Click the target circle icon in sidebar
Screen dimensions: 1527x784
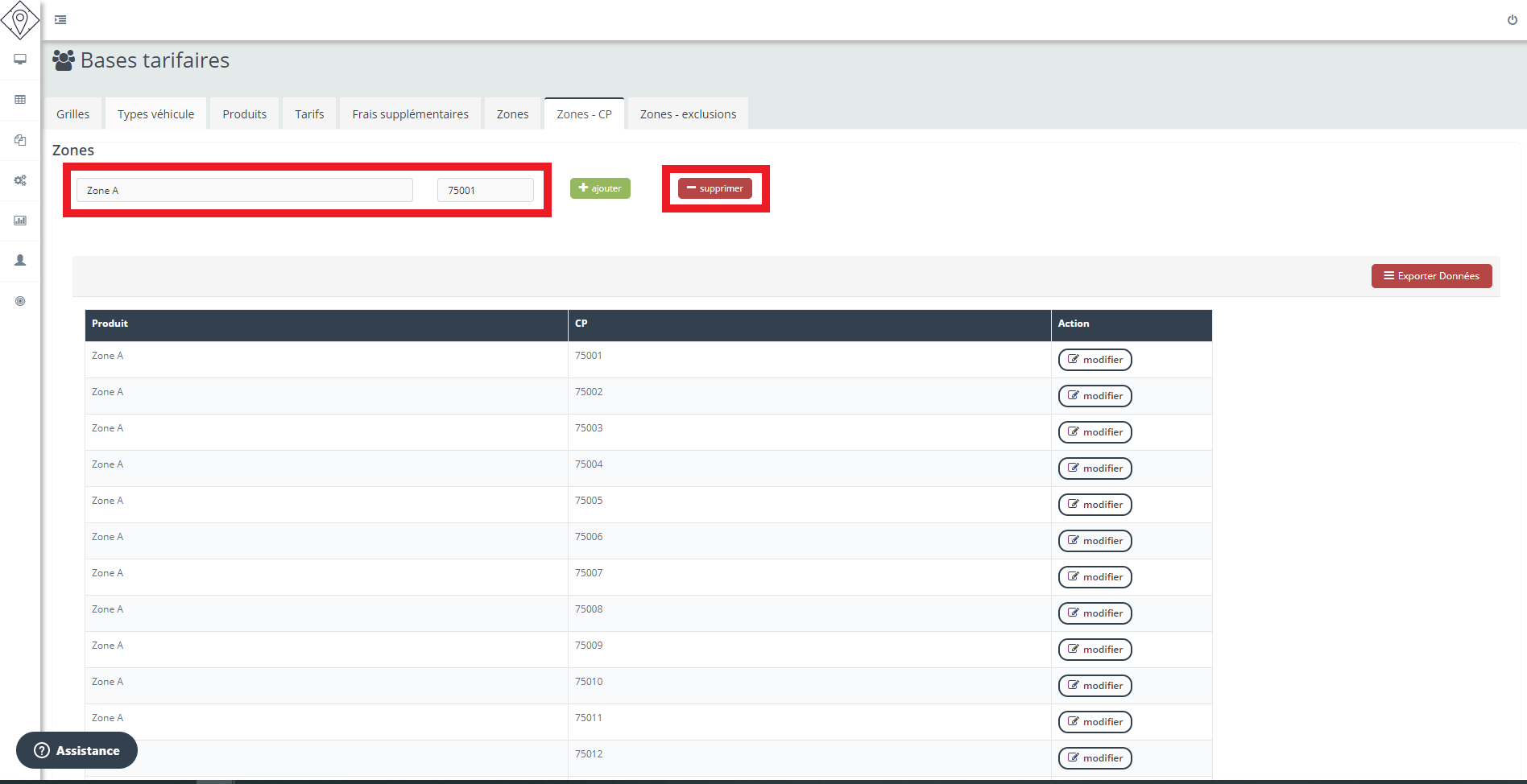tap(20, 301)
